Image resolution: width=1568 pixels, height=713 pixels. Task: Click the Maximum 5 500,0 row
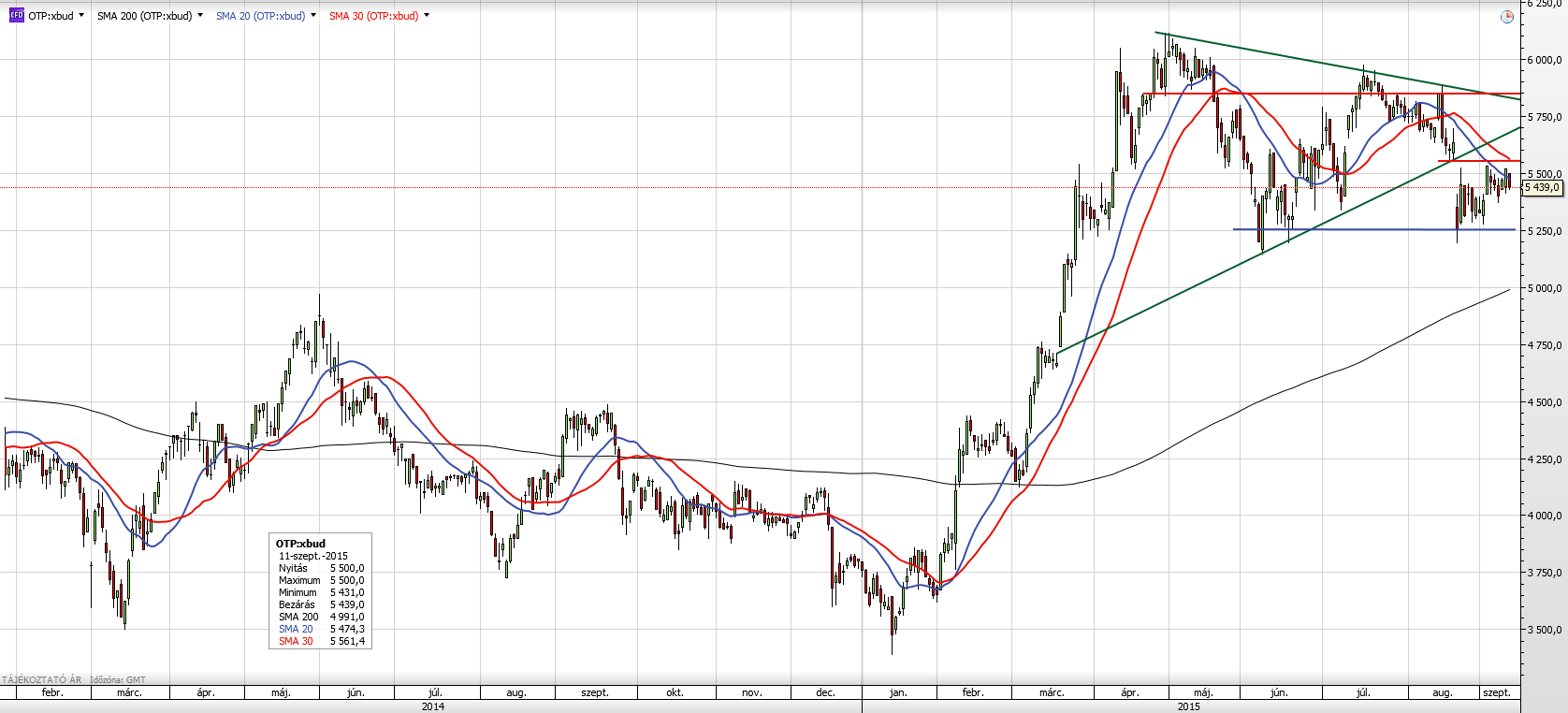321,580
